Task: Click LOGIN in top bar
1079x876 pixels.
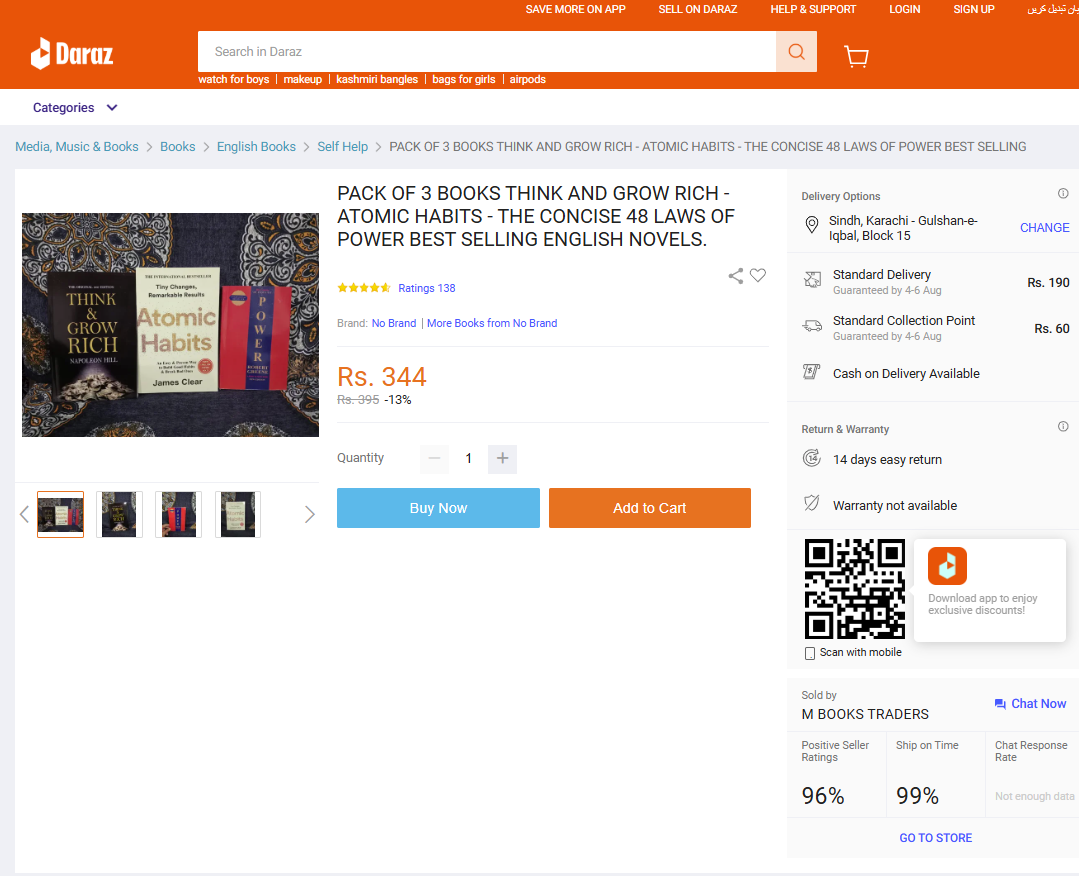Action: click(904, 9)
